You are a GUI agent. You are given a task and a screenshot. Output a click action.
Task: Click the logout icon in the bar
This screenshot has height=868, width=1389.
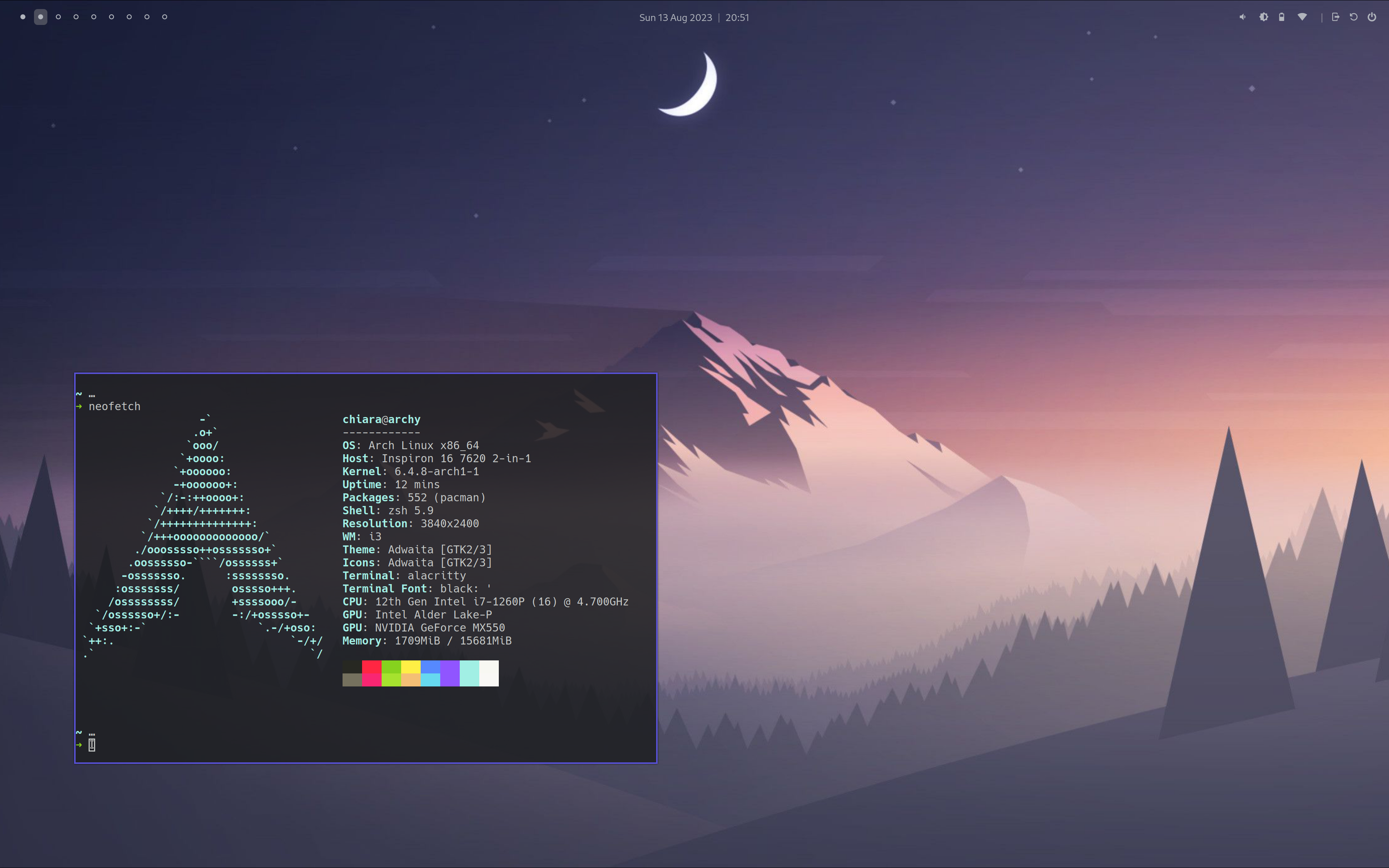tap(1335, 17)
